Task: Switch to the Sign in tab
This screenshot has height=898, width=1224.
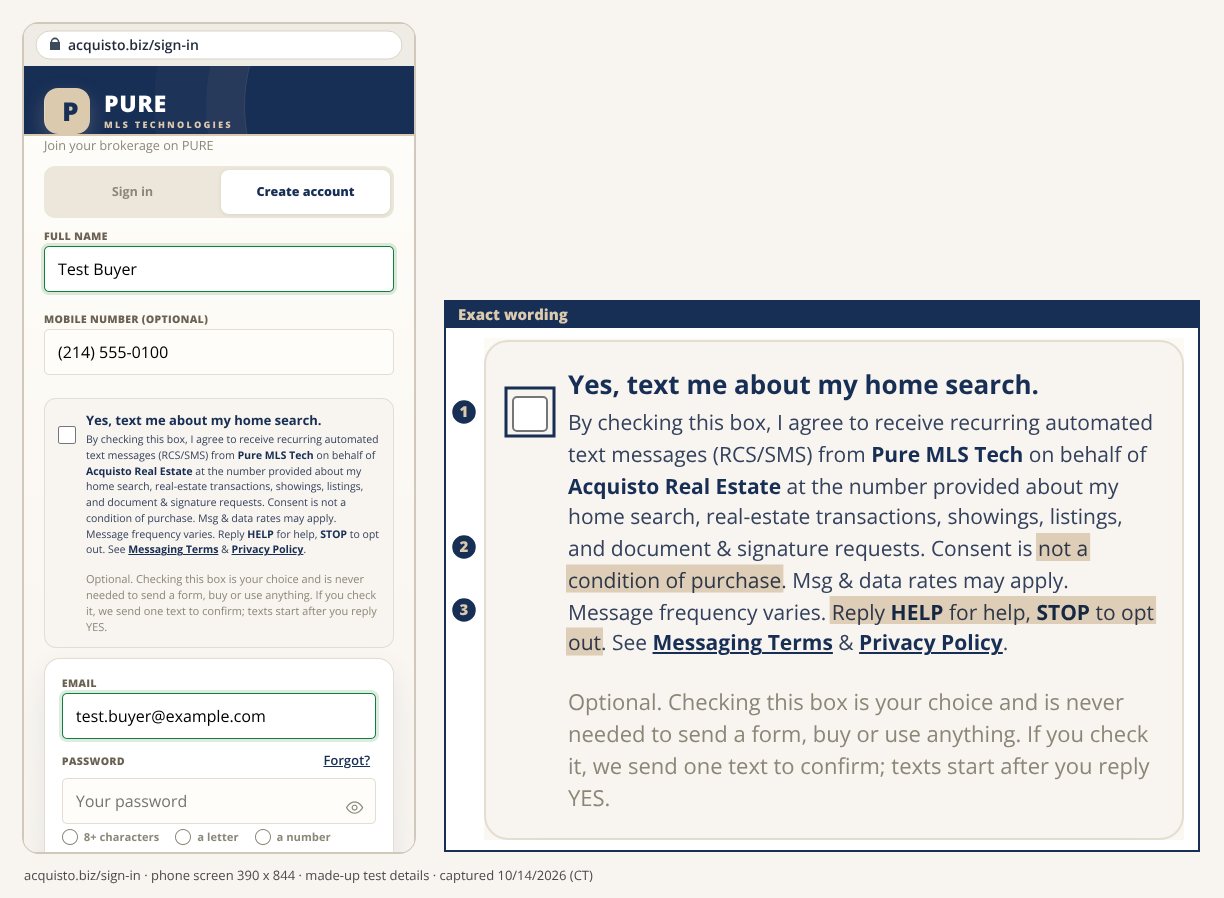Action: point(132,192)
